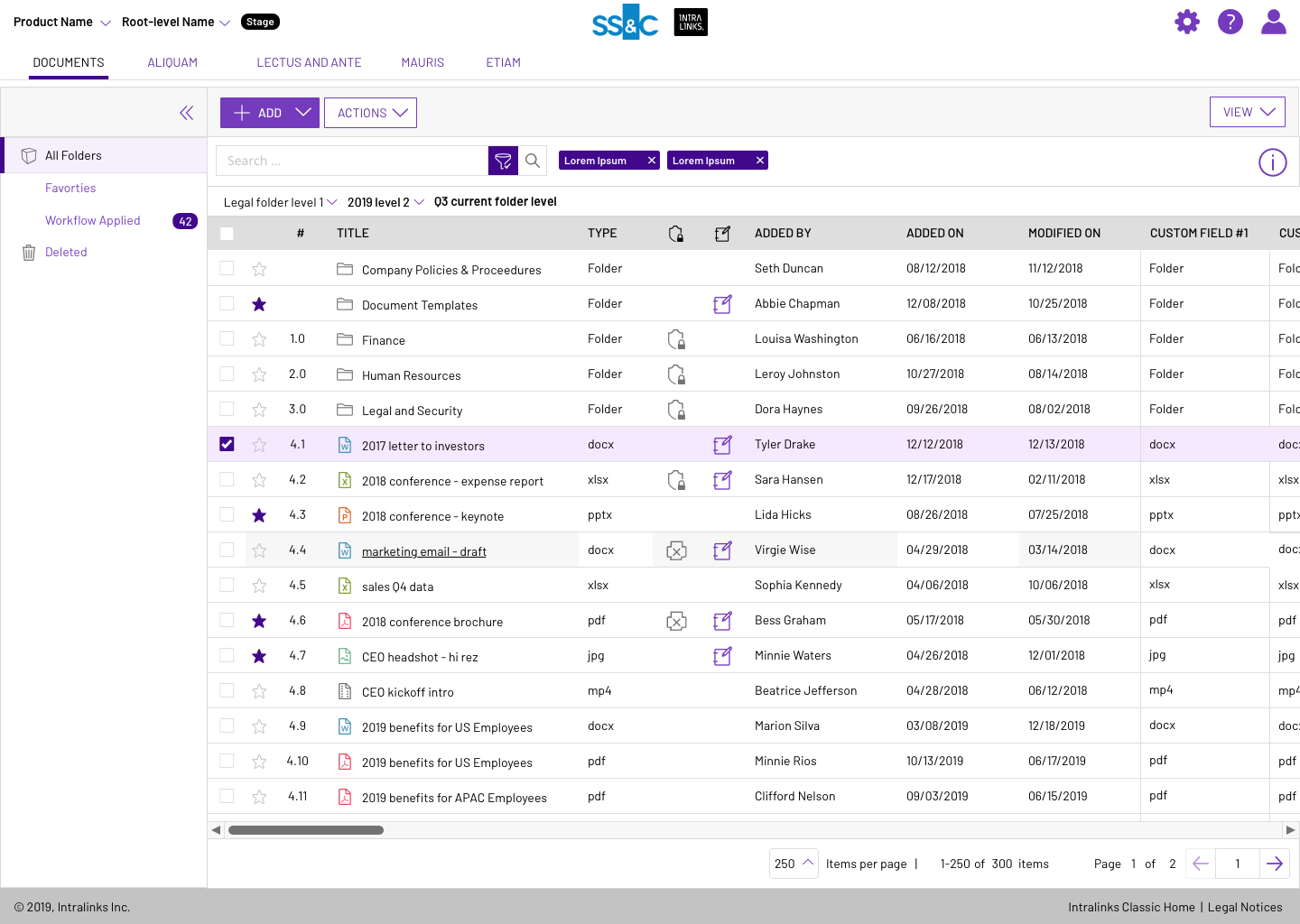Image resolution: width=1300 pixels, height=924 pixels.
Task: Collapse the sidebar with double chevron icon
Action: [186, 113]
